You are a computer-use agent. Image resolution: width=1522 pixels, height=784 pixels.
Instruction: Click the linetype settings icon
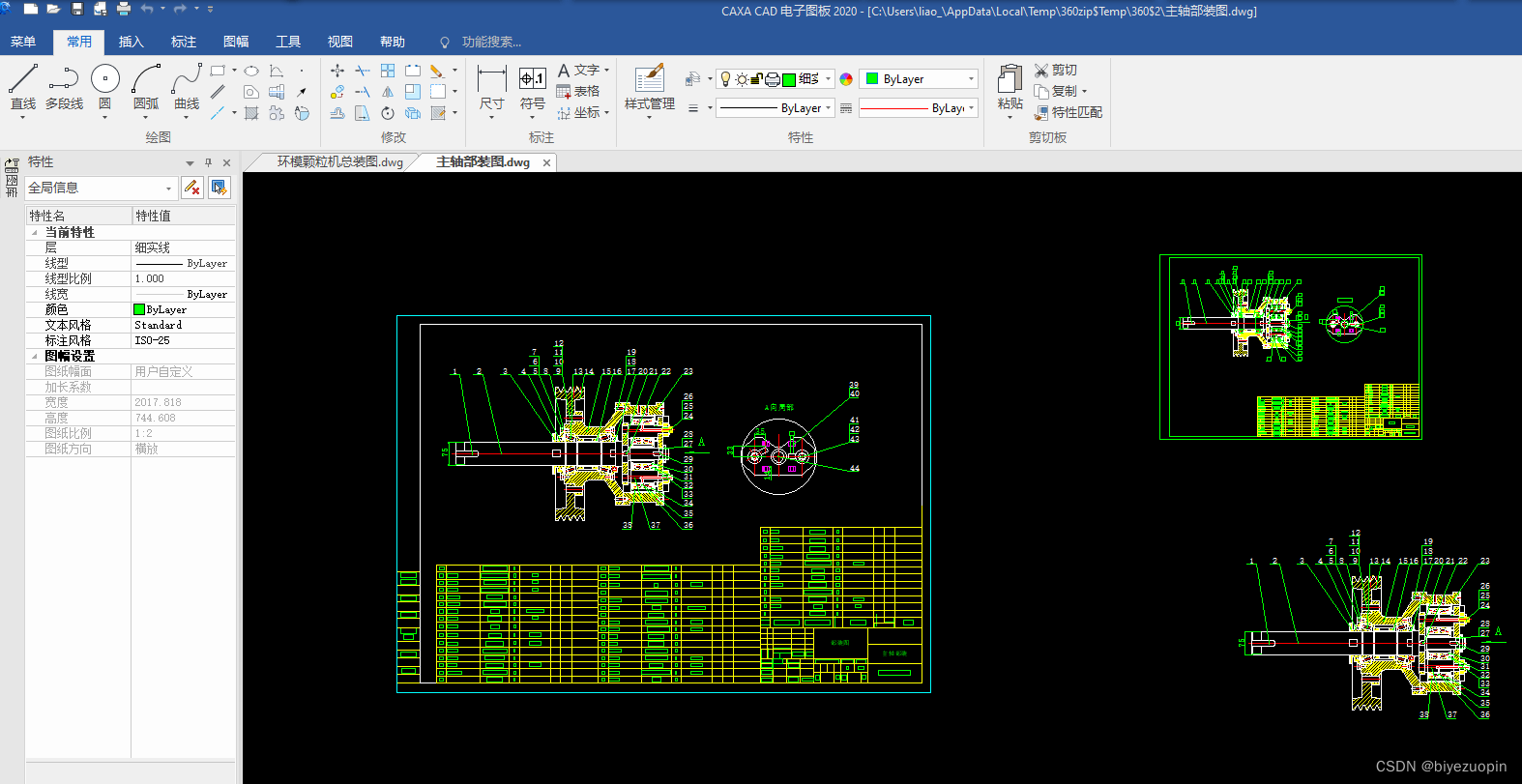[846, 108]
